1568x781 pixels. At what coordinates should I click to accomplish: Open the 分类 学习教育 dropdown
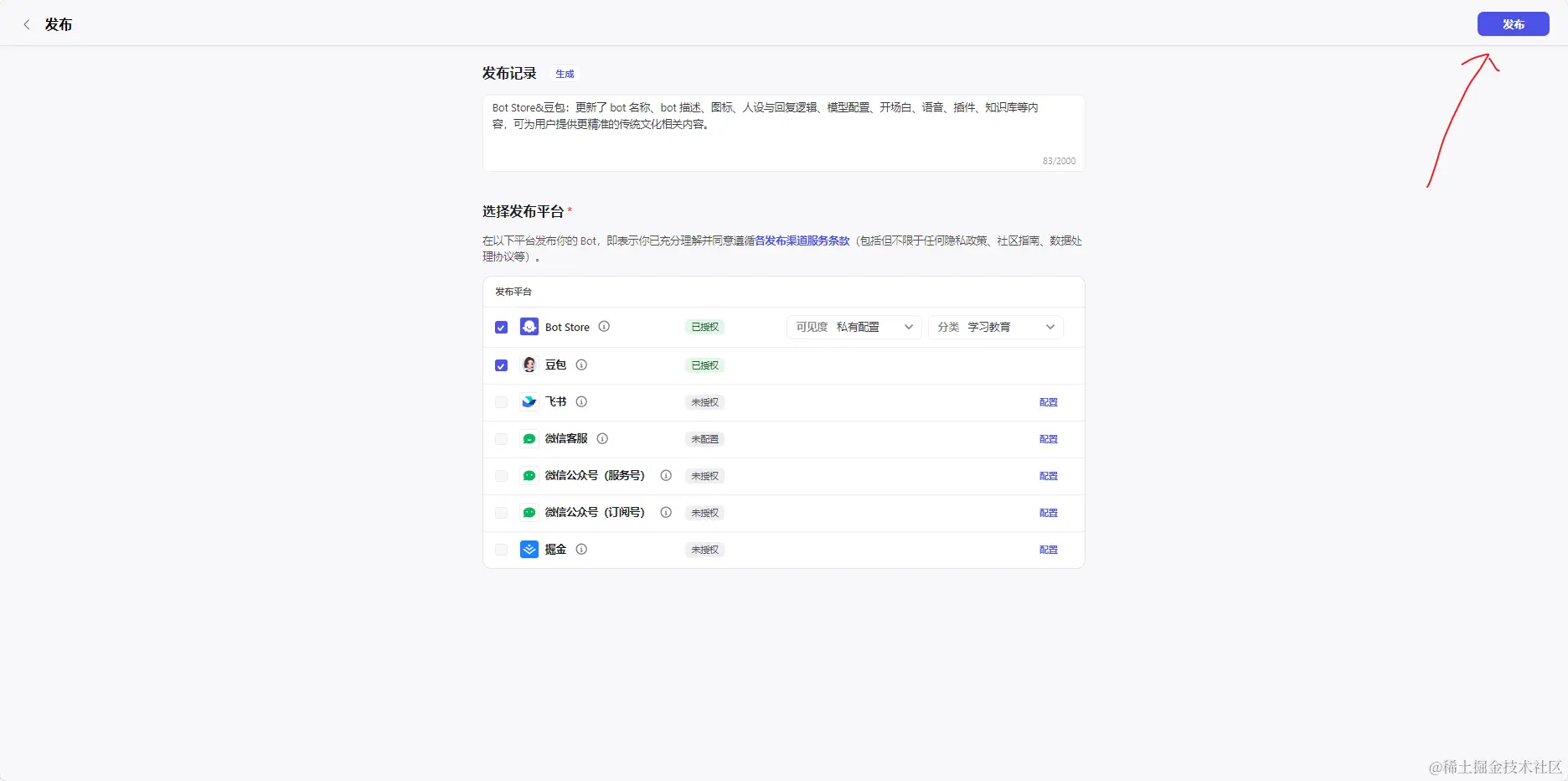point(996,327)
